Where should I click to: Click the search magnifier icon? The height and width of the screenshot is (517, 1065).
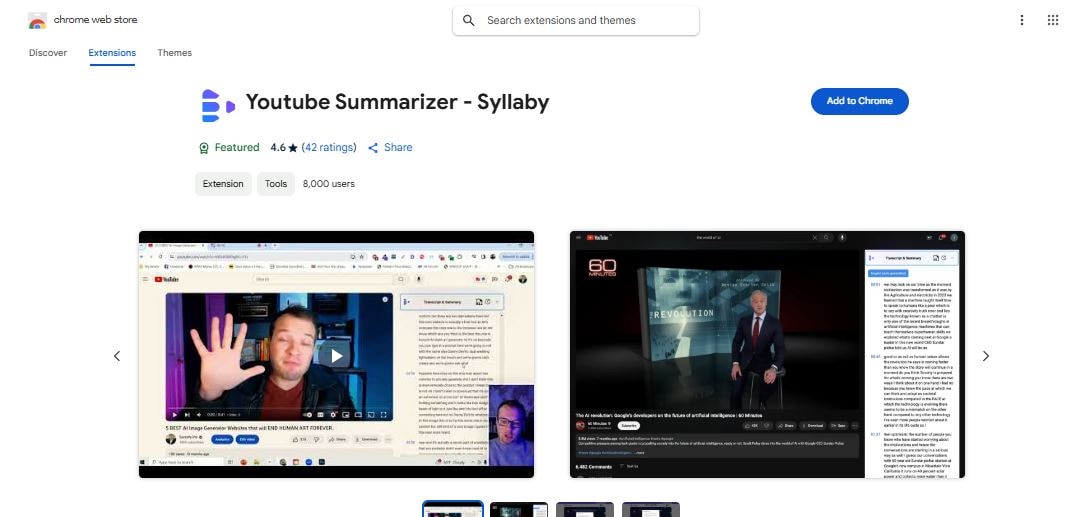469,20
